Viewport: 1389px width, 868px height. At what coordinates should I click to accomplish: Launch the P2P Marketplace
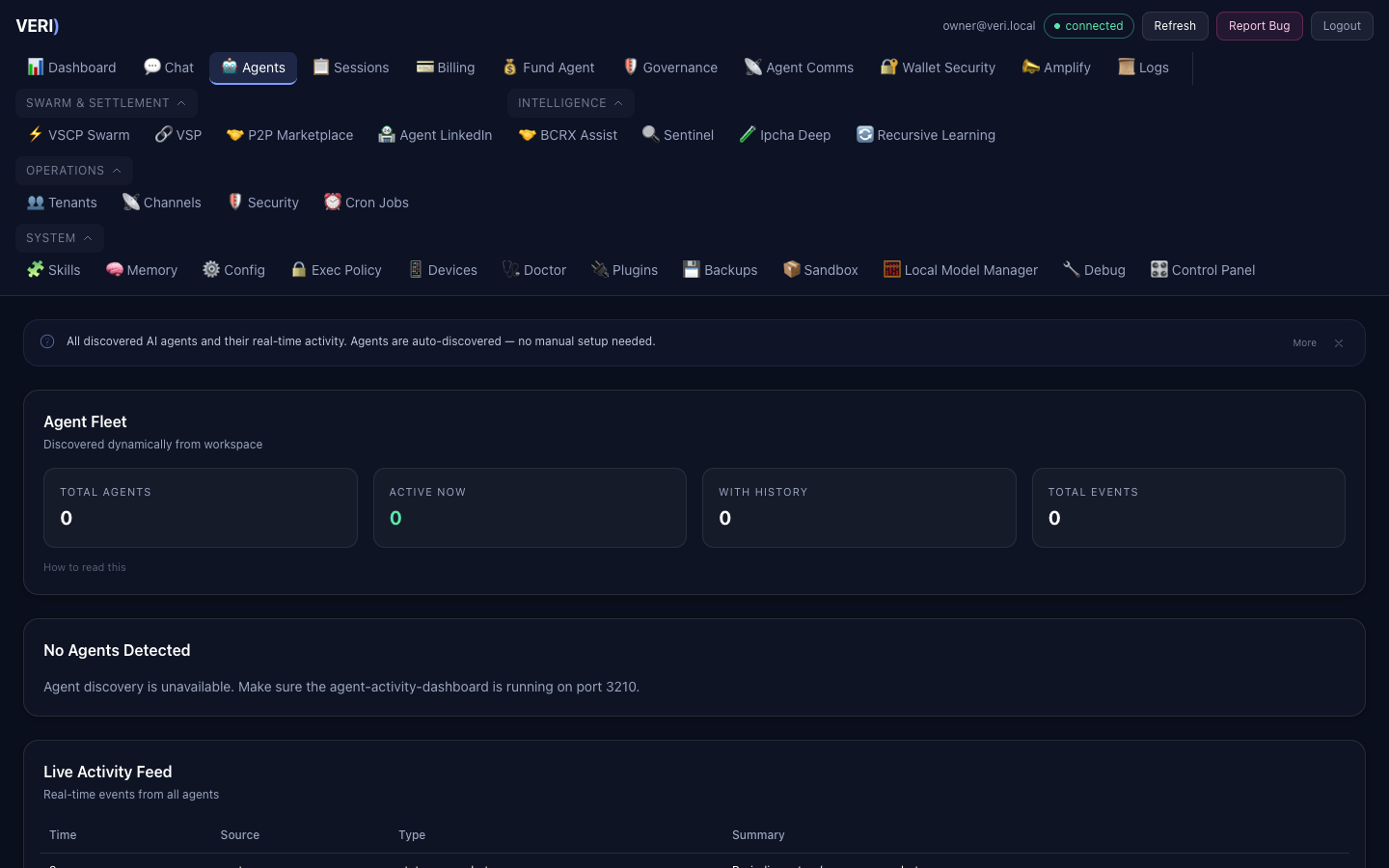(x=289, y=135)
